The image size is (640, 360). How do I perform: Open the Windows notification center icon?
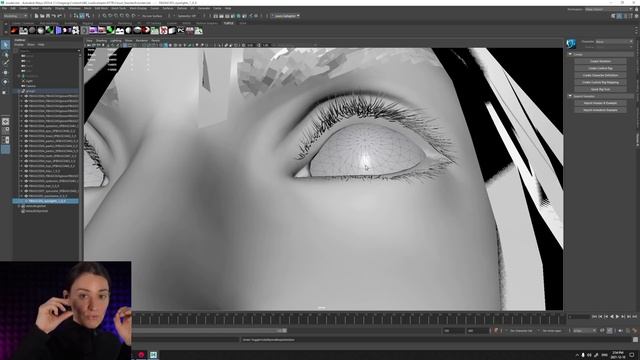(632, 355)
